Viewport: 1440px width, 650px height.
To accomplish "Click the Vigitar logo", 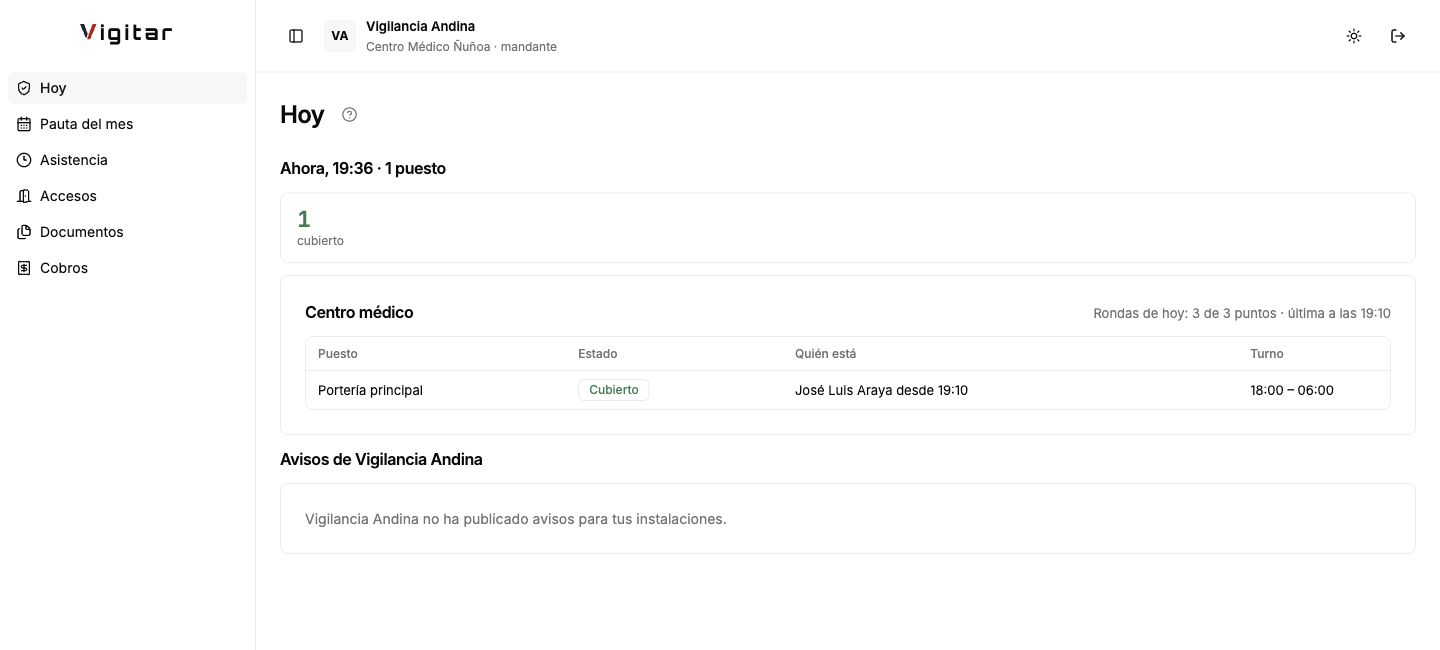I will point(126,33).
